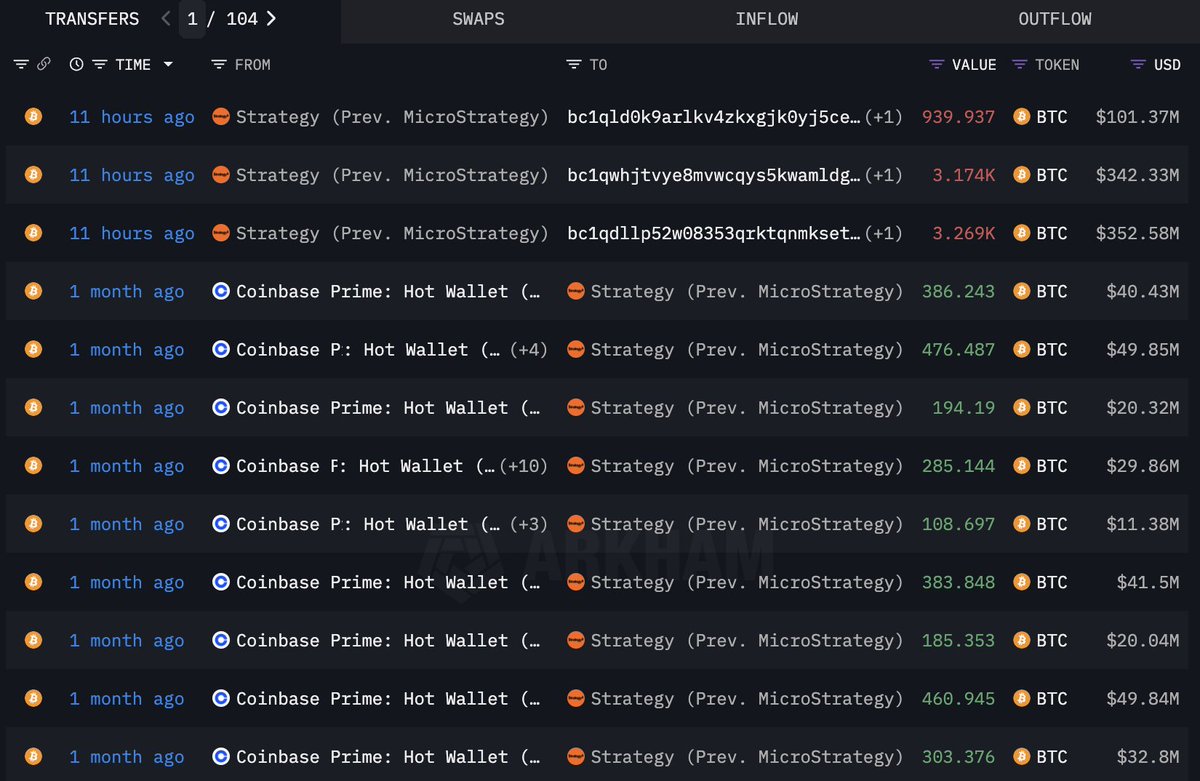
Task: Open Coinbase Prime Hot Wallet on 460.945 row
Action: point(390,699)
